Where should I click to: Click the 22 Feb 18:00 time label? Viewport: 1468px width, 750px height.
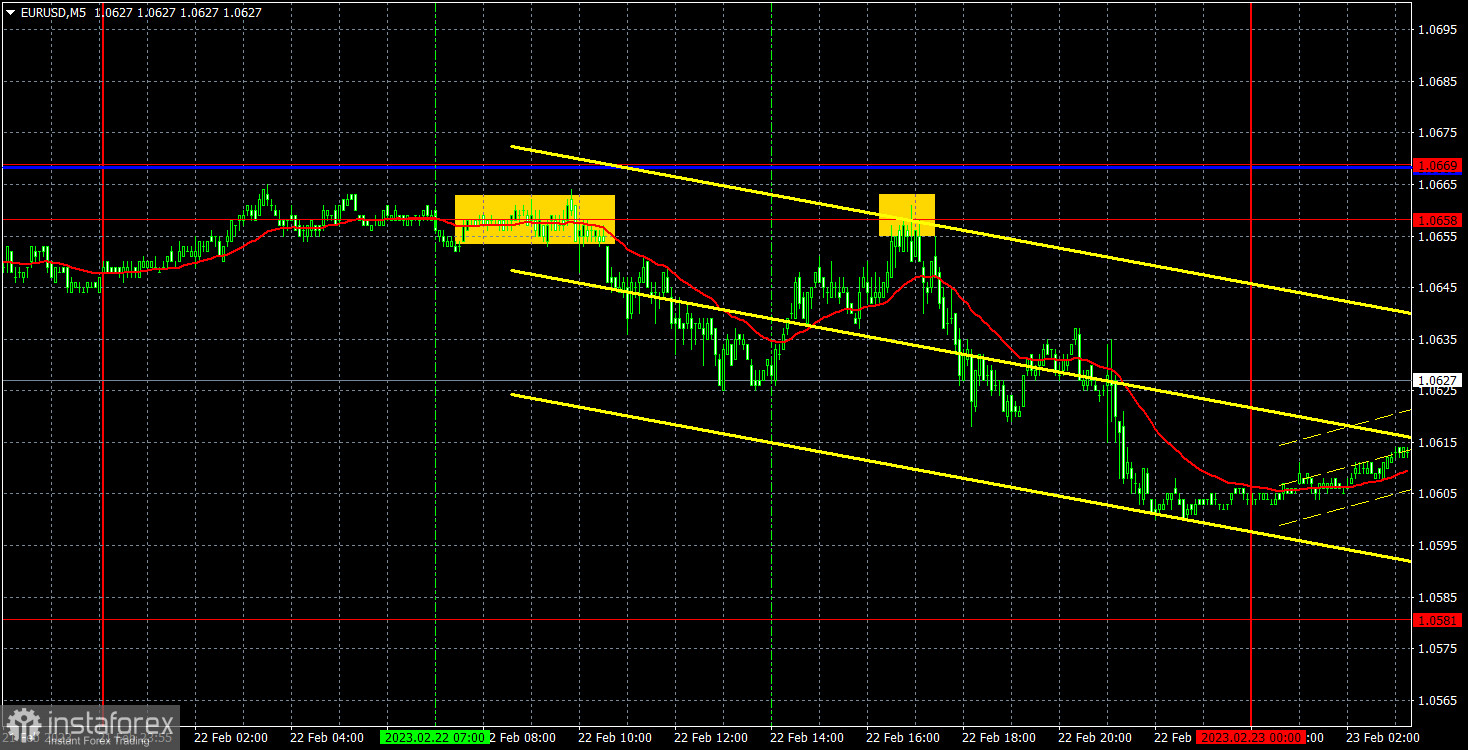(x=999, y=737)
